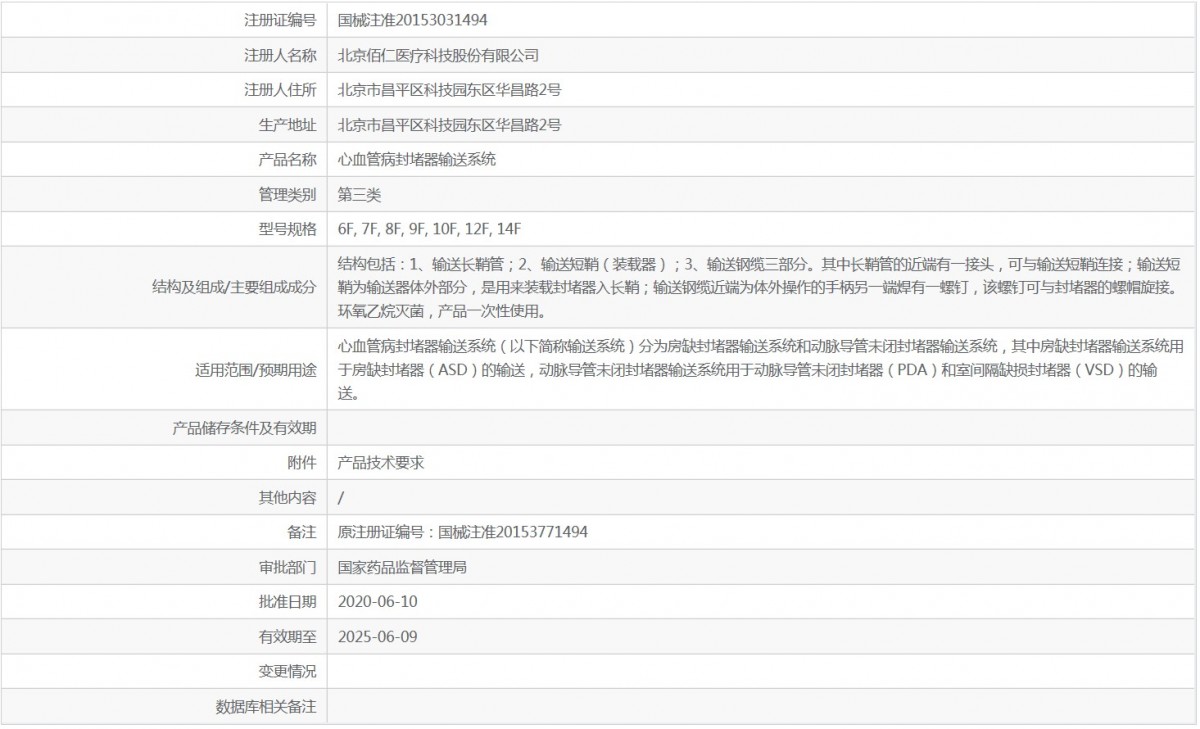Click the 产品储存条件及有效期 label
Screen dimensions: 1200x729
(x=245, y=428)
